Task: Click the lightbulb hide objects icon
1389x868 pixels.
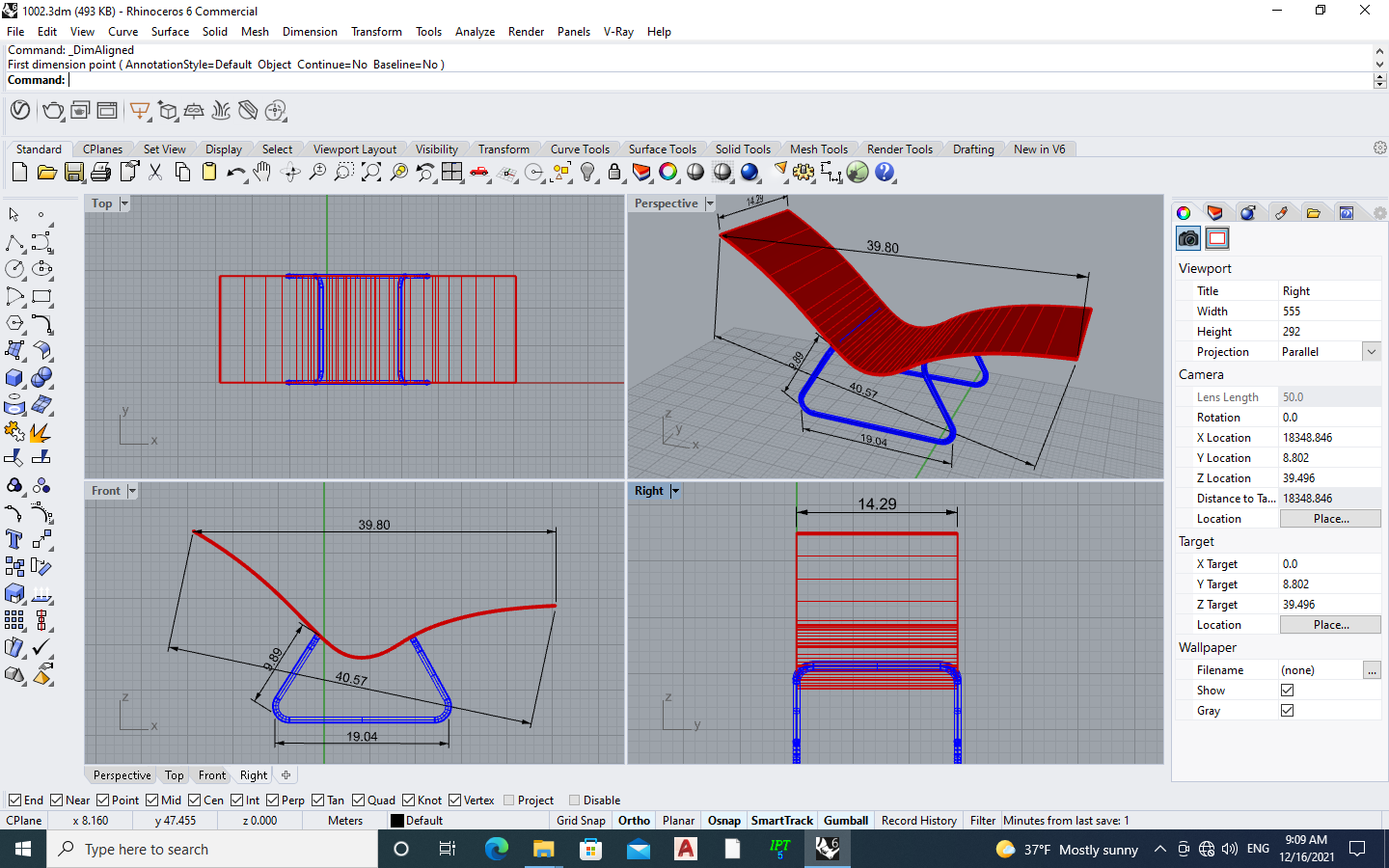Action: click(x=587, y=173)
